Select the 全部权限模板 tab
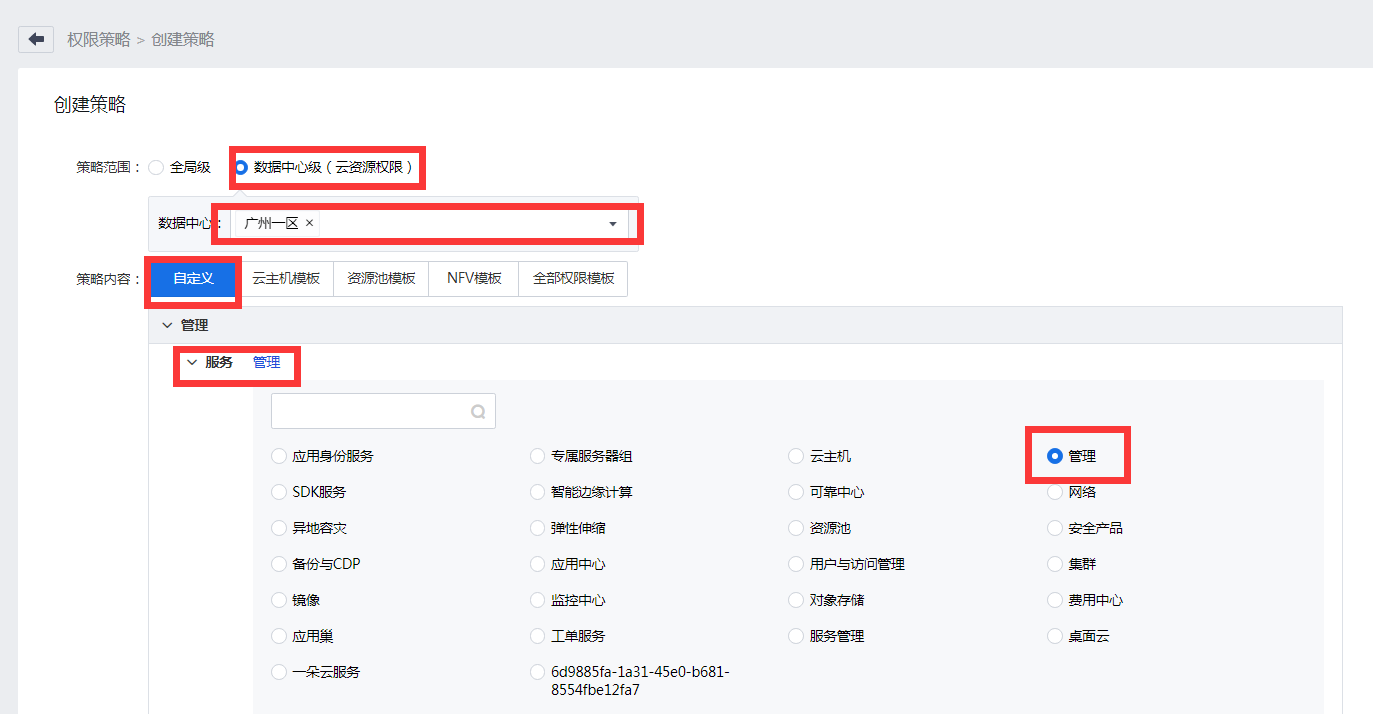The height and width of the screenshot is (714, 1373). point(573,279)
